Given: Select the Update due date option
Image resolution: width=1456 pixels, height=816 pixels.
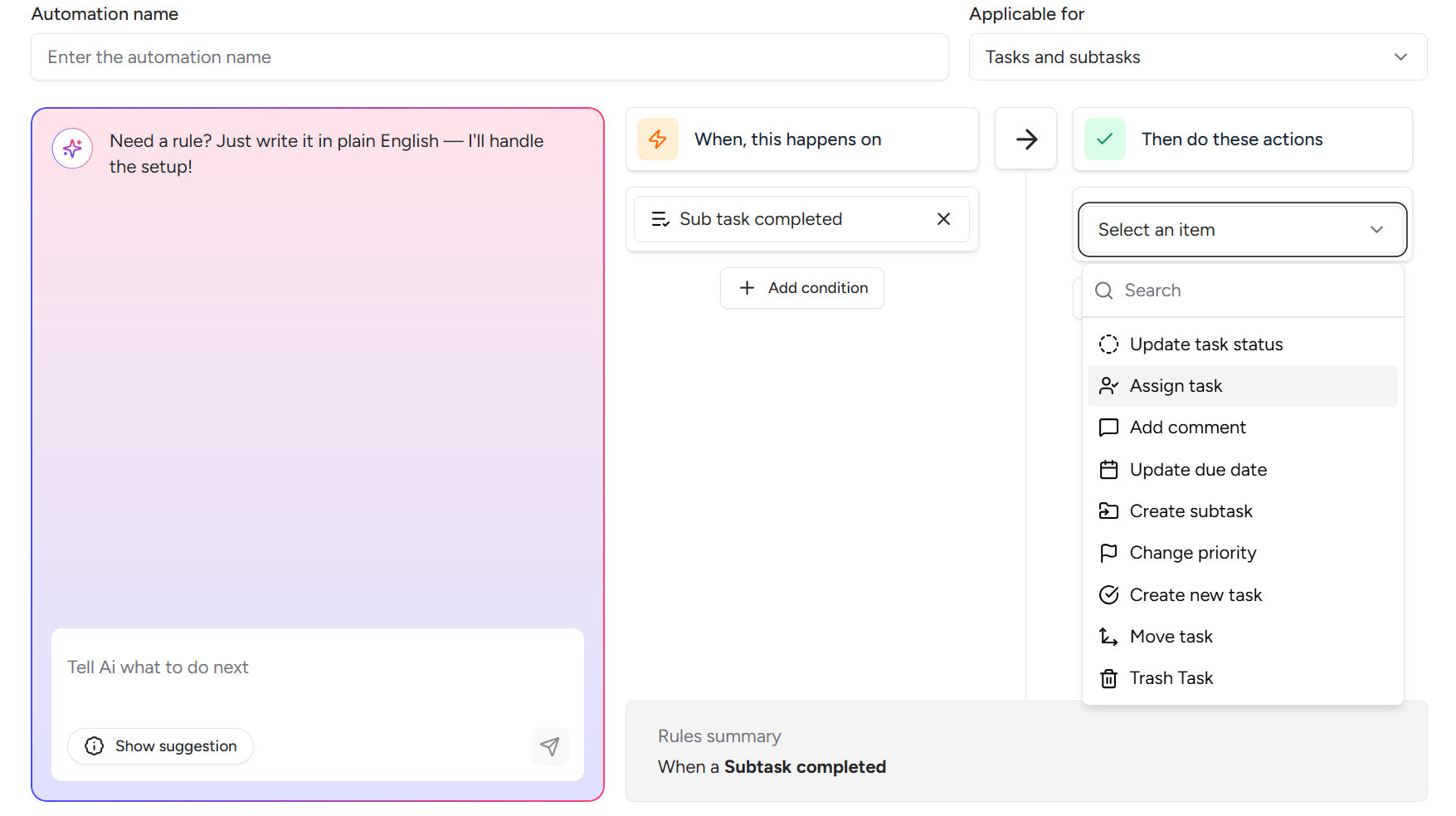Looking at the screenshot, I should pos(1198,470).
